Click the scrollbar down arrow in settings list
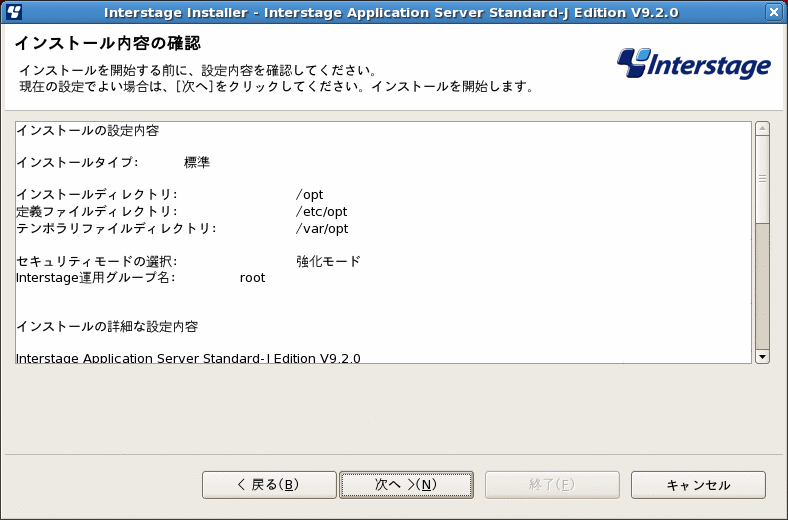 tap(762, 357)
